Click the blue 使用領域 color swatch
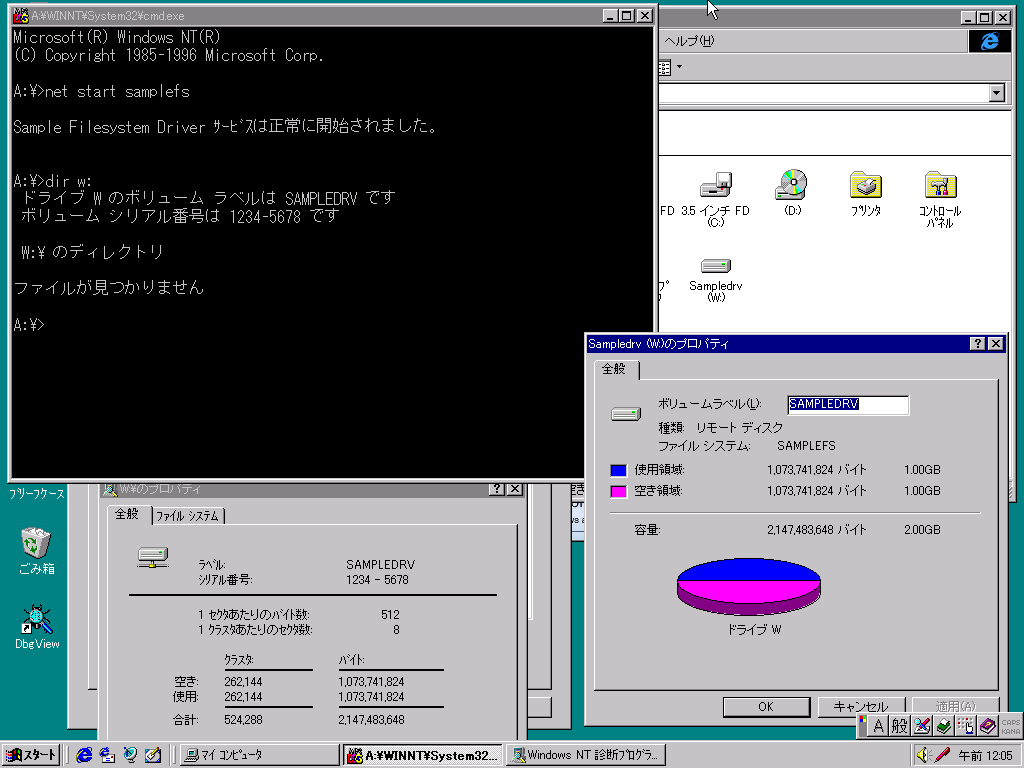Screen dimensions: 1024x768 coord(618,470)
